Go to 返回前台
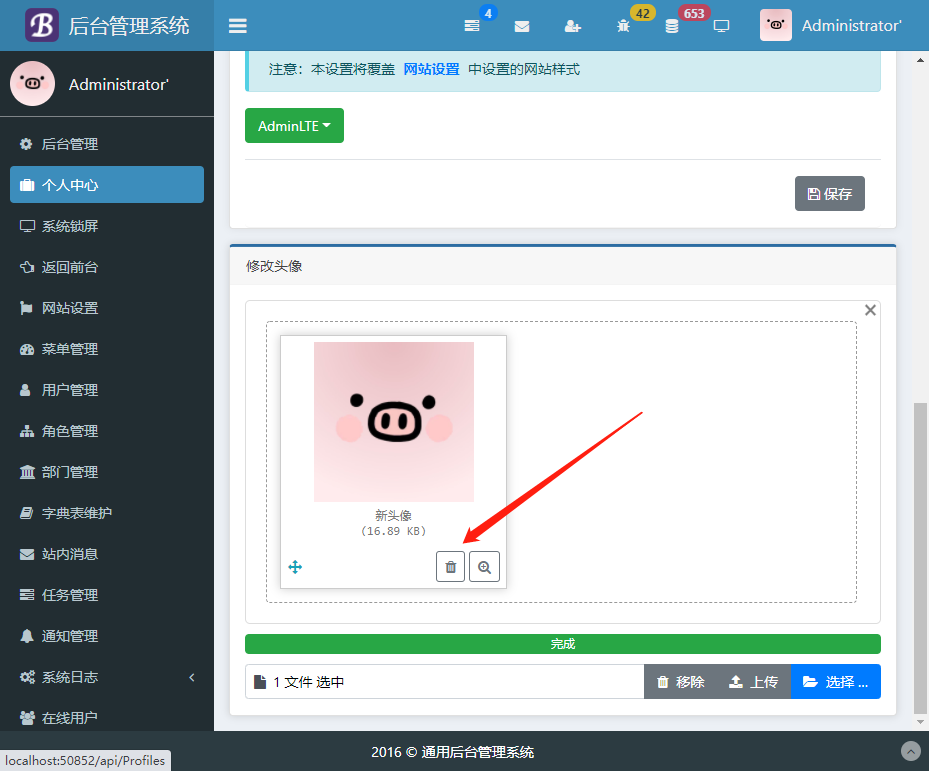Viewport: 929px width, 771px height. [107, 267]
